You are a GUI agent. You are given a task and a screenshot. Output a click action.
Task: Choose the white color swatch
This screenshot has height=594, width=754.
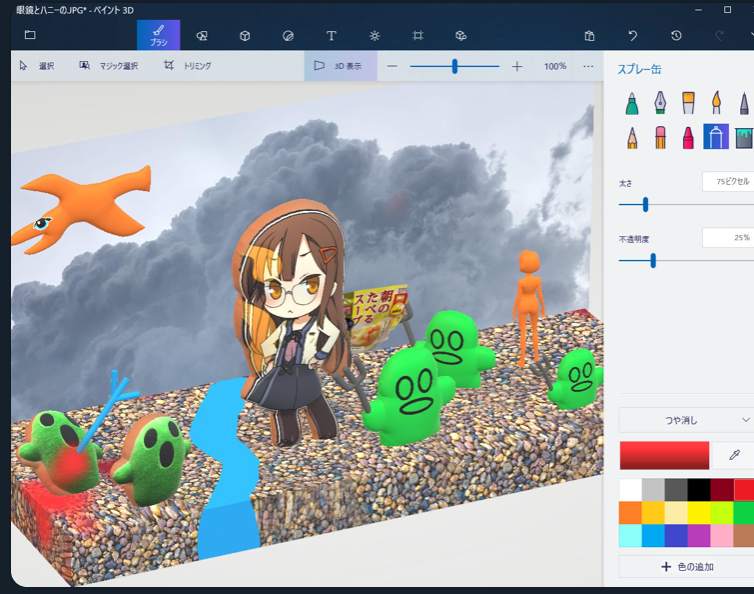coord(630,490)
